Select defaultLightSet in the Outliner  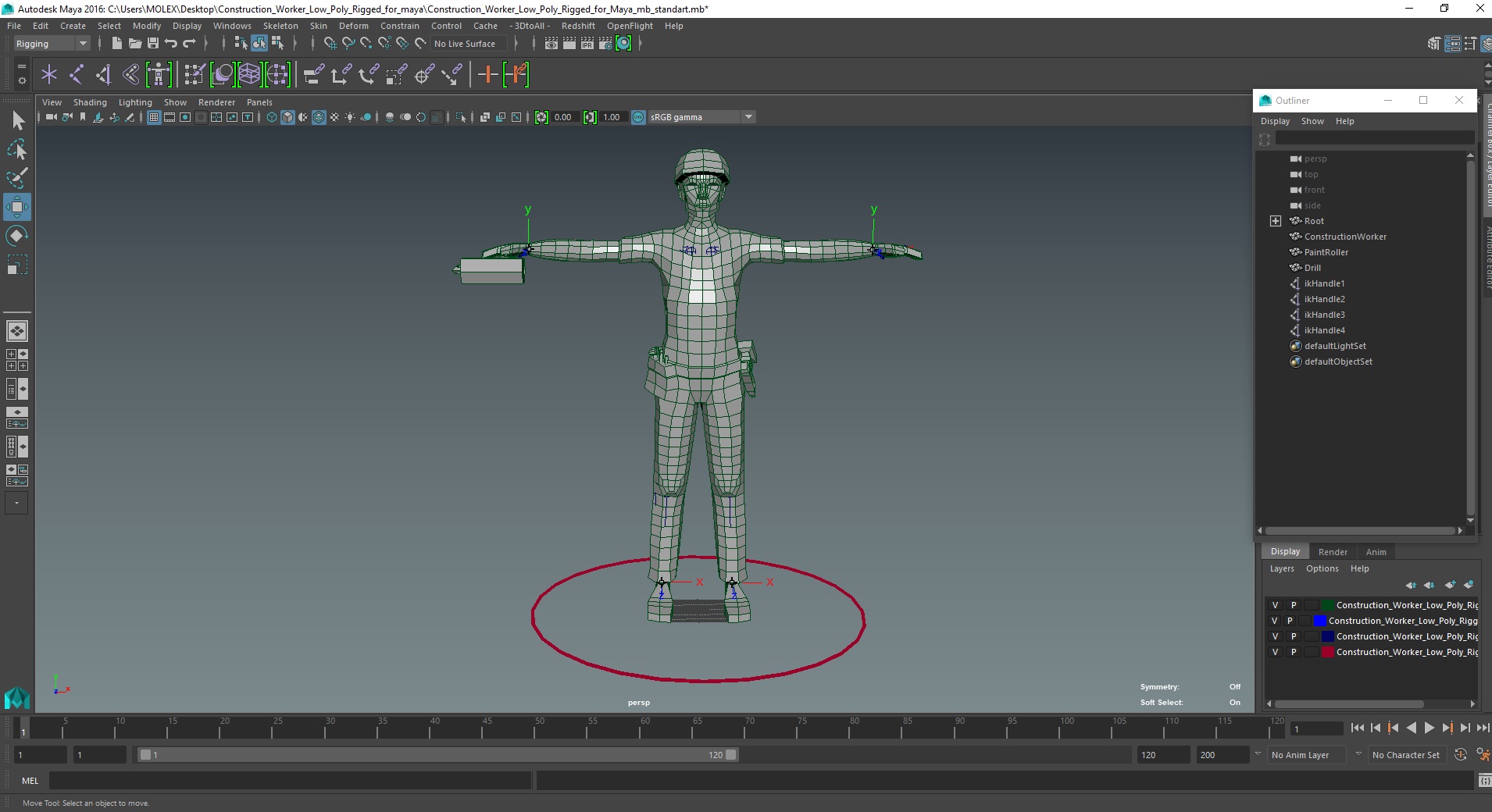click(1334, 346)
